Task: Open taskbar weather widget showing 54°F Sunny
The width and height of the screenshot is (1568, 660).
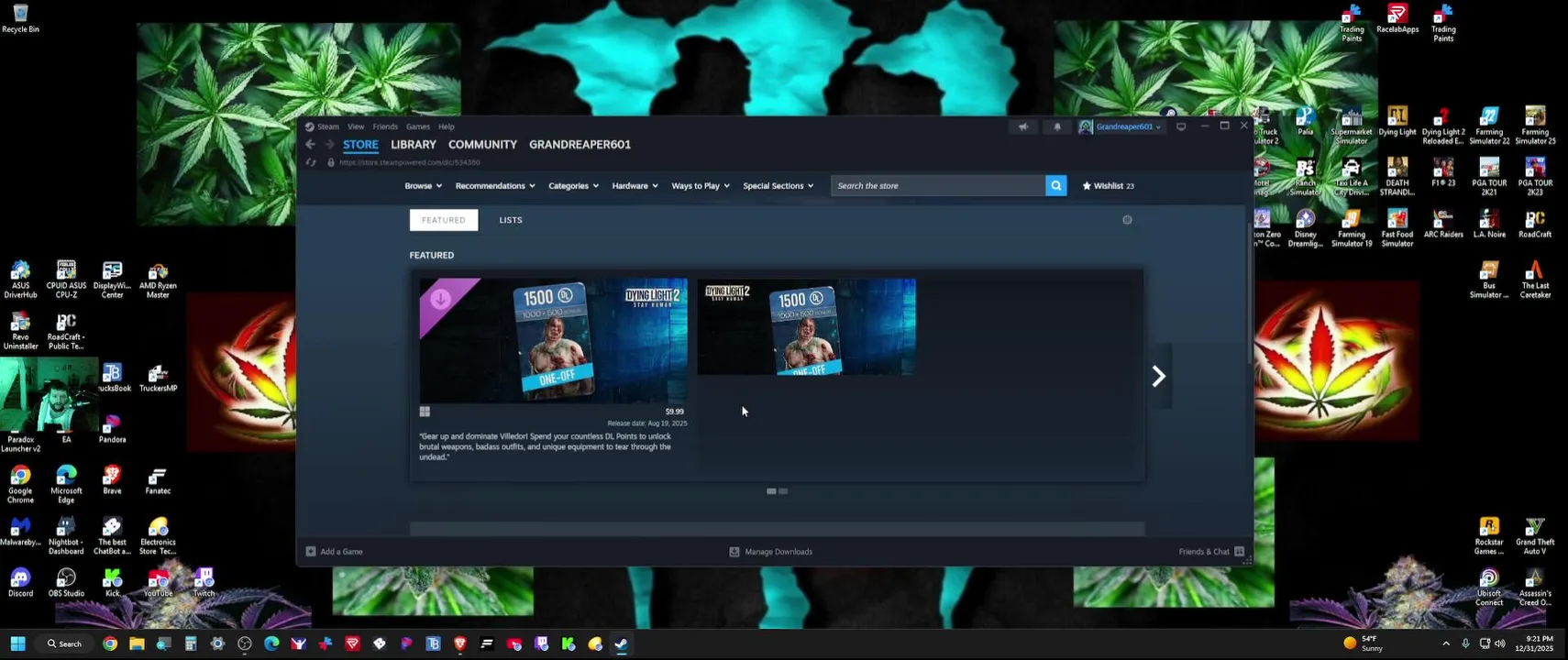Action: [x=1364, y=643]
